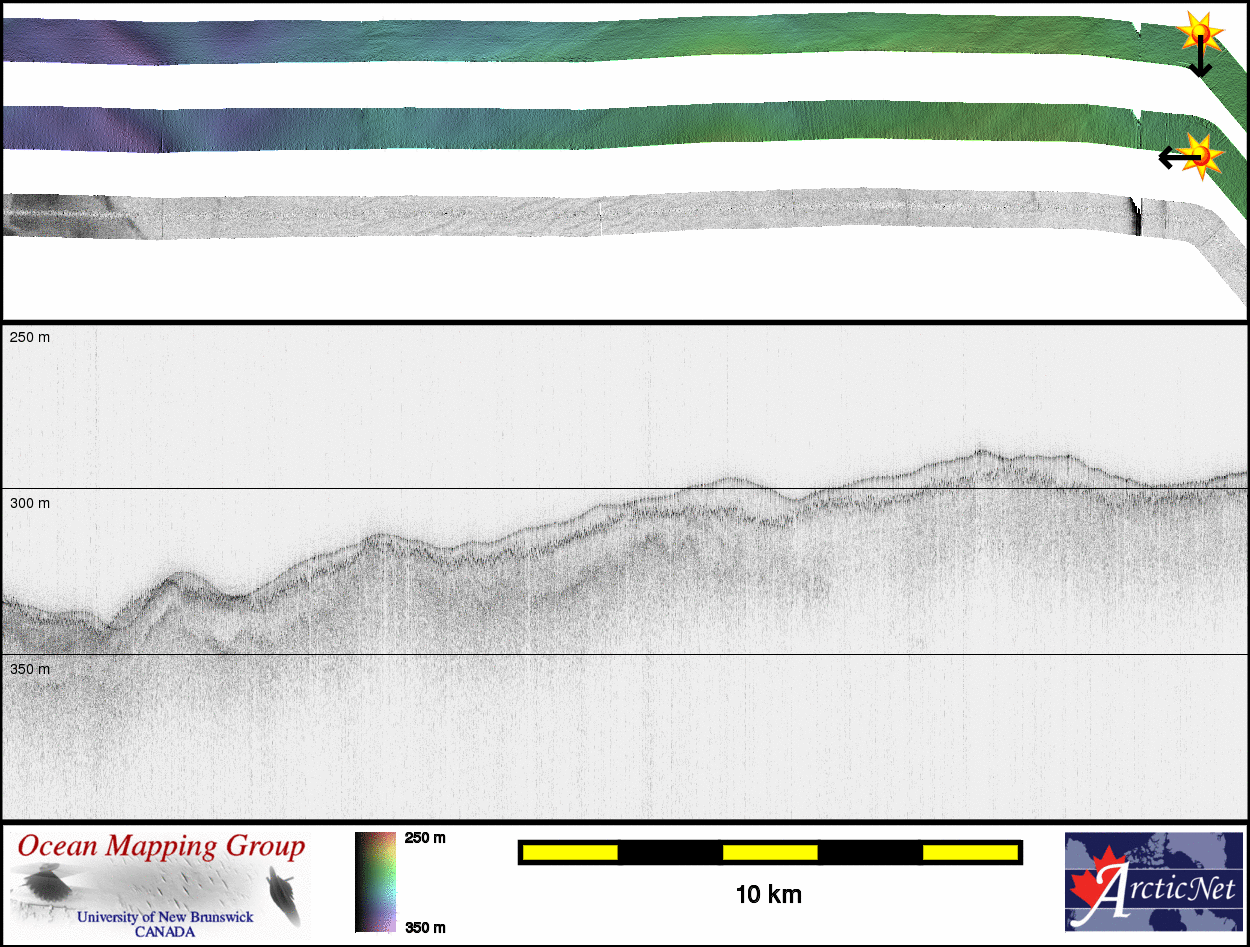Select the 350 m label beside color legend
The width and height of the screenshot is (1250, 947).
425,927
